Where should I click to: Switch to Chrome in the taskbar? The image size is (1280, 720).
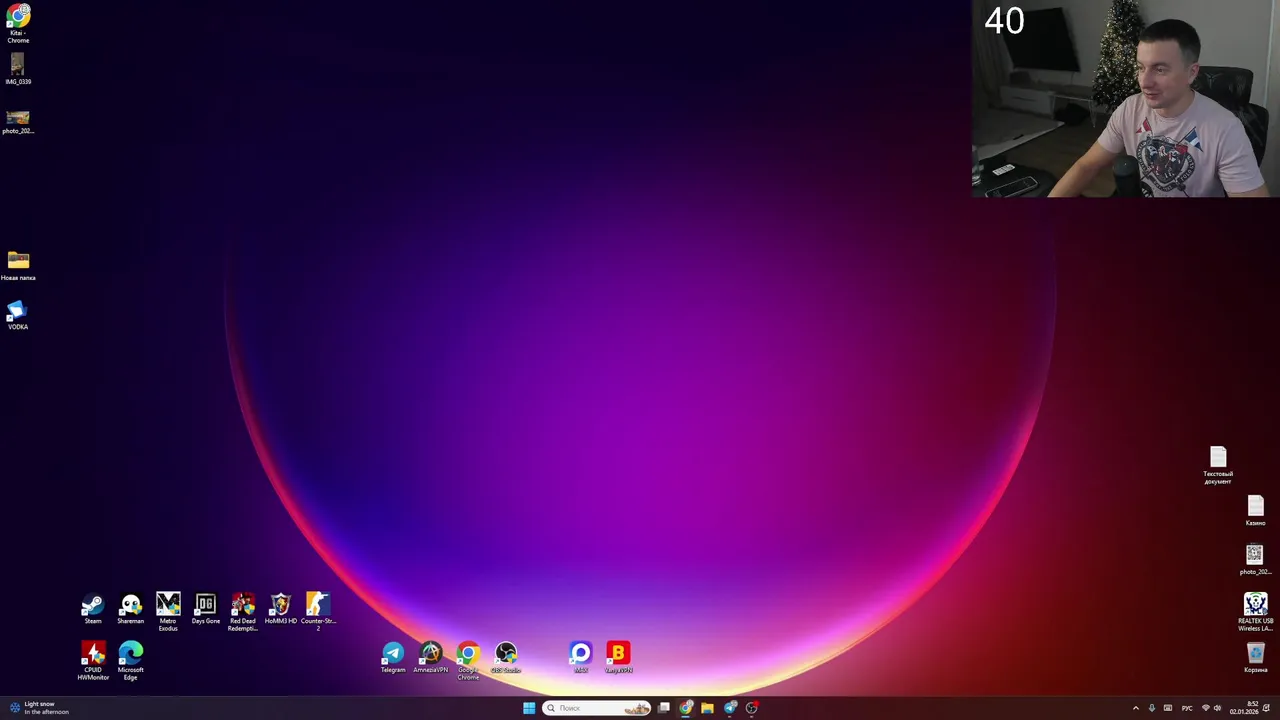pos(686,708)
